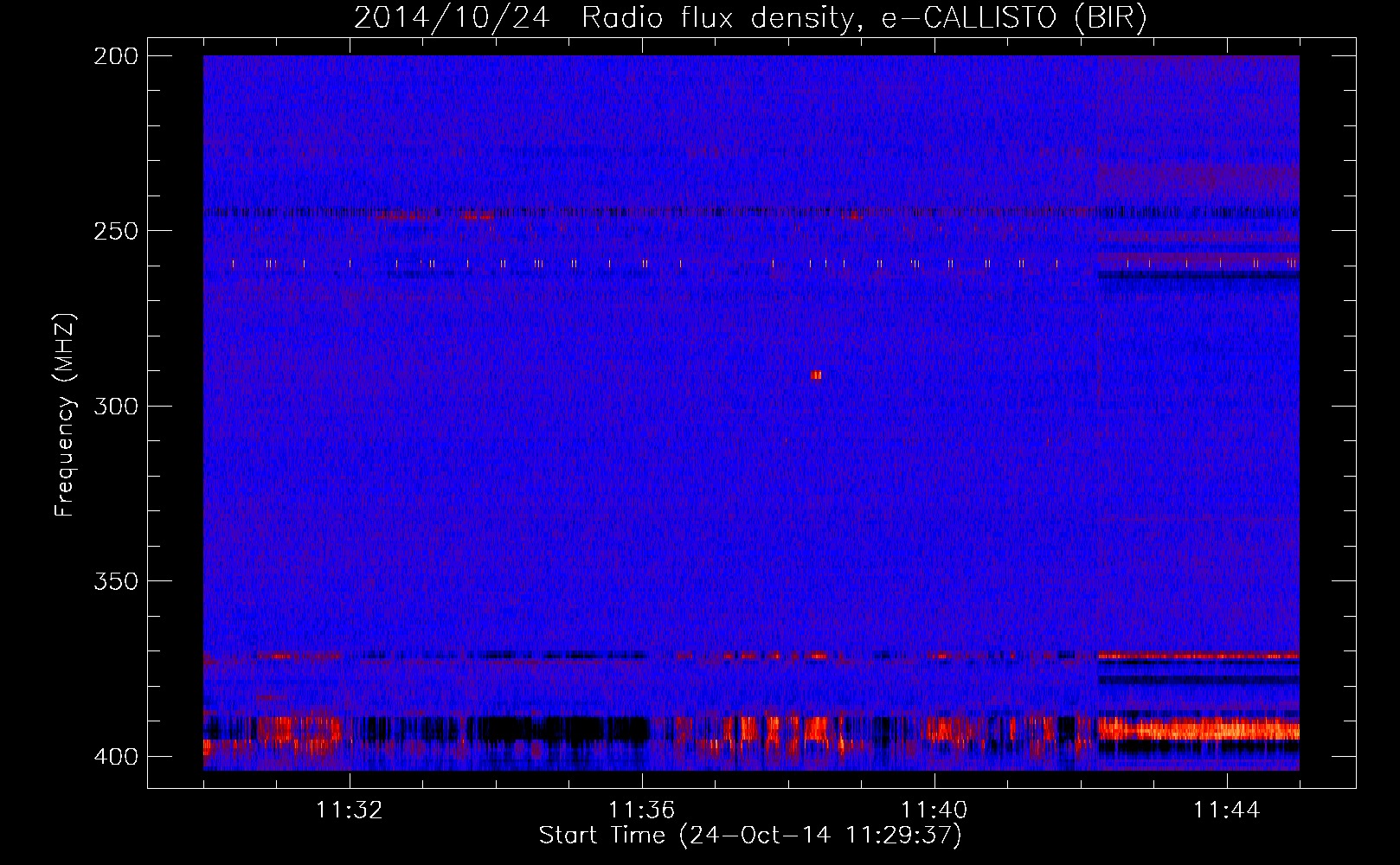The image size is (1400, 865).
Task: Click the 11:40 time tick label
Action: tap(934, 811)
